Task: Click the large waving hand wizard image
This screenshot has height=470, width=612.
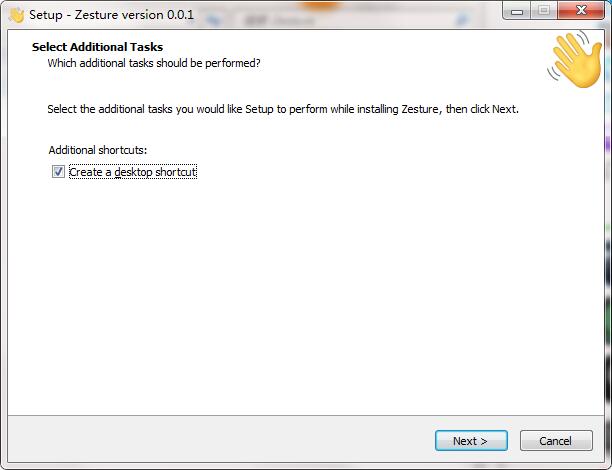Action: 575,59
